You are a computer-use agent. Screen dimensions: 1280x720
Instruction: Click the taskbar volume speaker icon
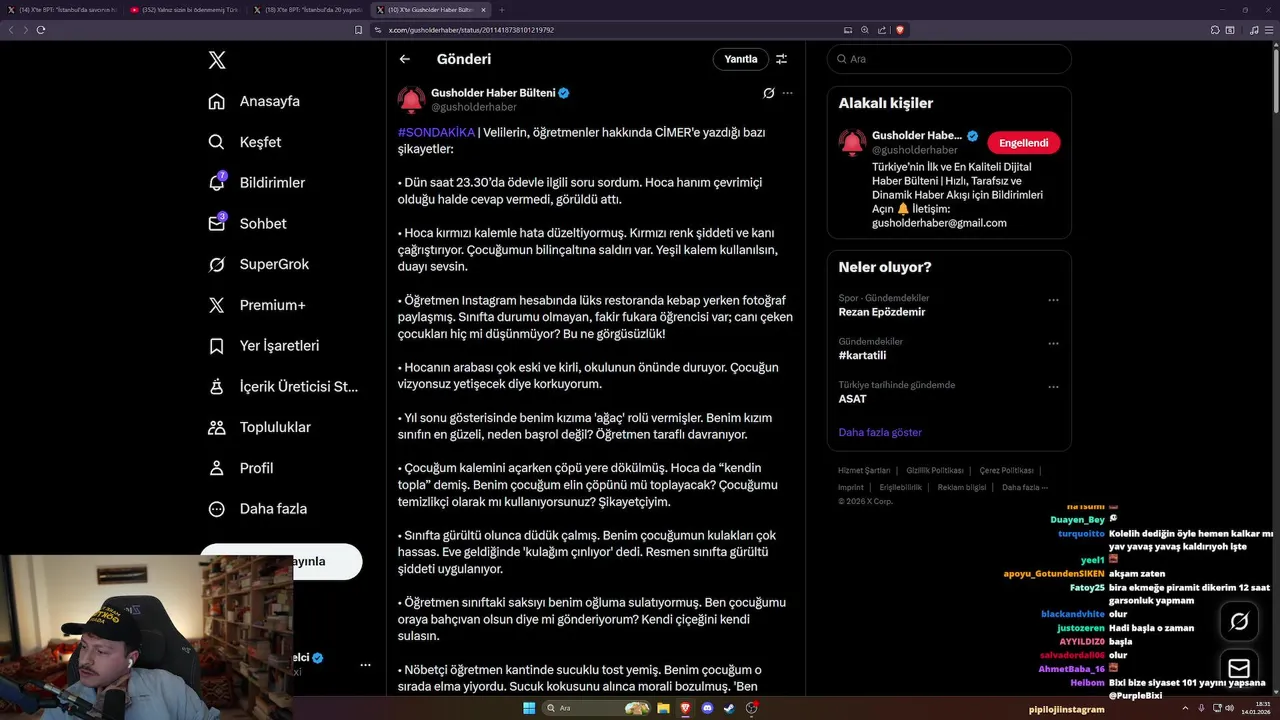(1230, 708)
